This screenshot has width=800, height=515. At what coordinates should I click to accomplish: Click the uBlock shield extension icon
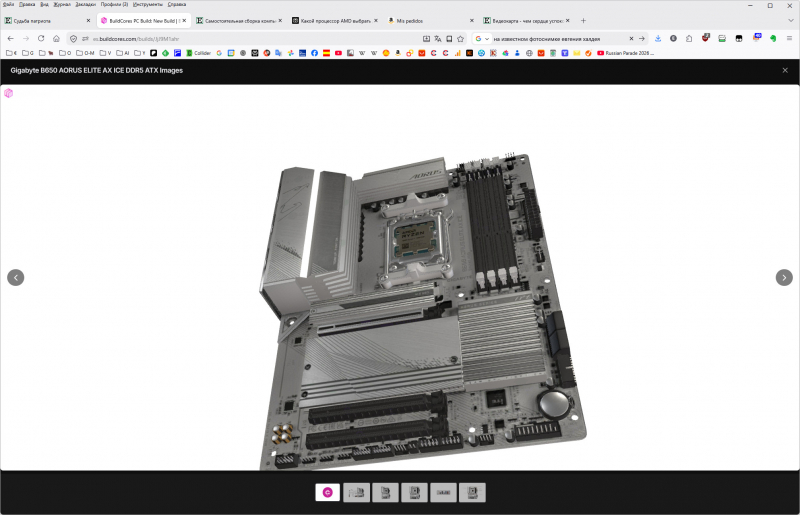click(706, 38)
